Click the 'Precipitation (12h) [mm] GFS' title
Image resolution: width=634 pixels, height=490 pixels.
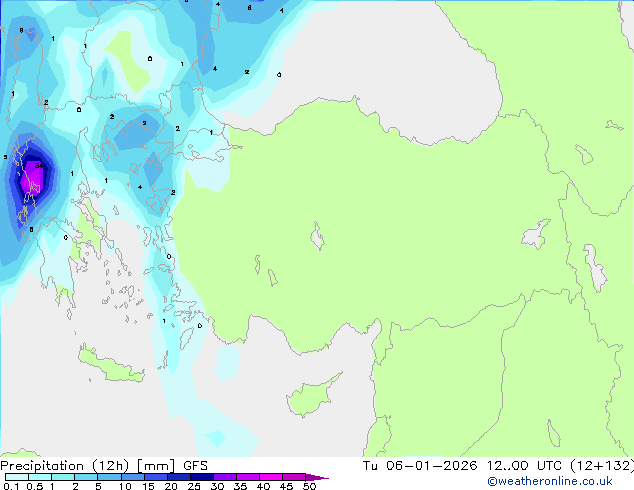(x=104, y=466)
